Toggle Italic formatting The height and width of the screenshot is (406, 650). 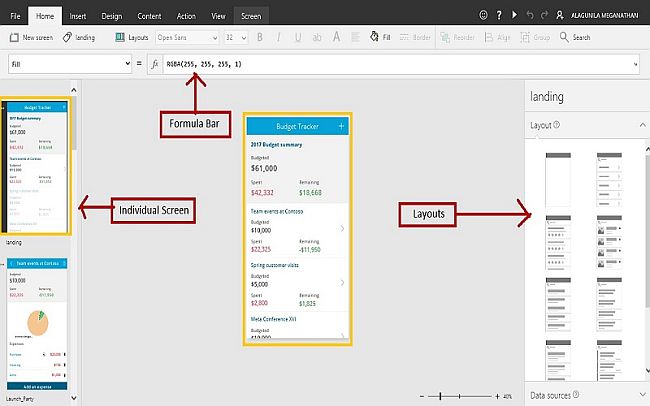click(279, 37)
